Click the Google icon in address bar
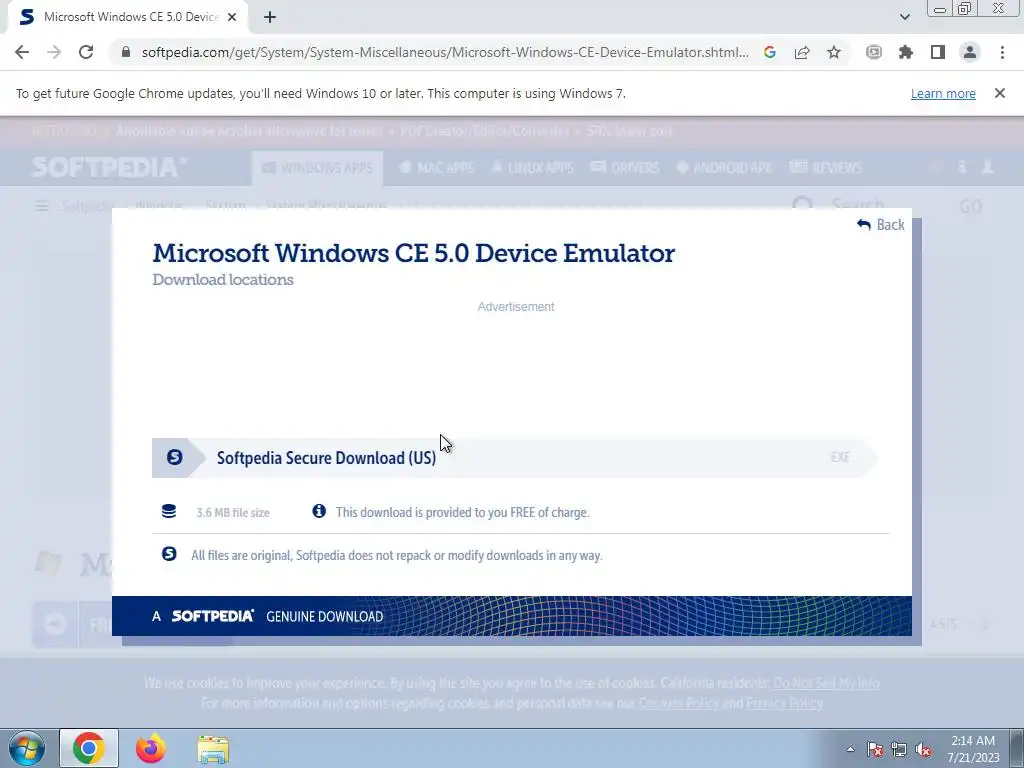The image size is (1024, 768). click(770, 52)
